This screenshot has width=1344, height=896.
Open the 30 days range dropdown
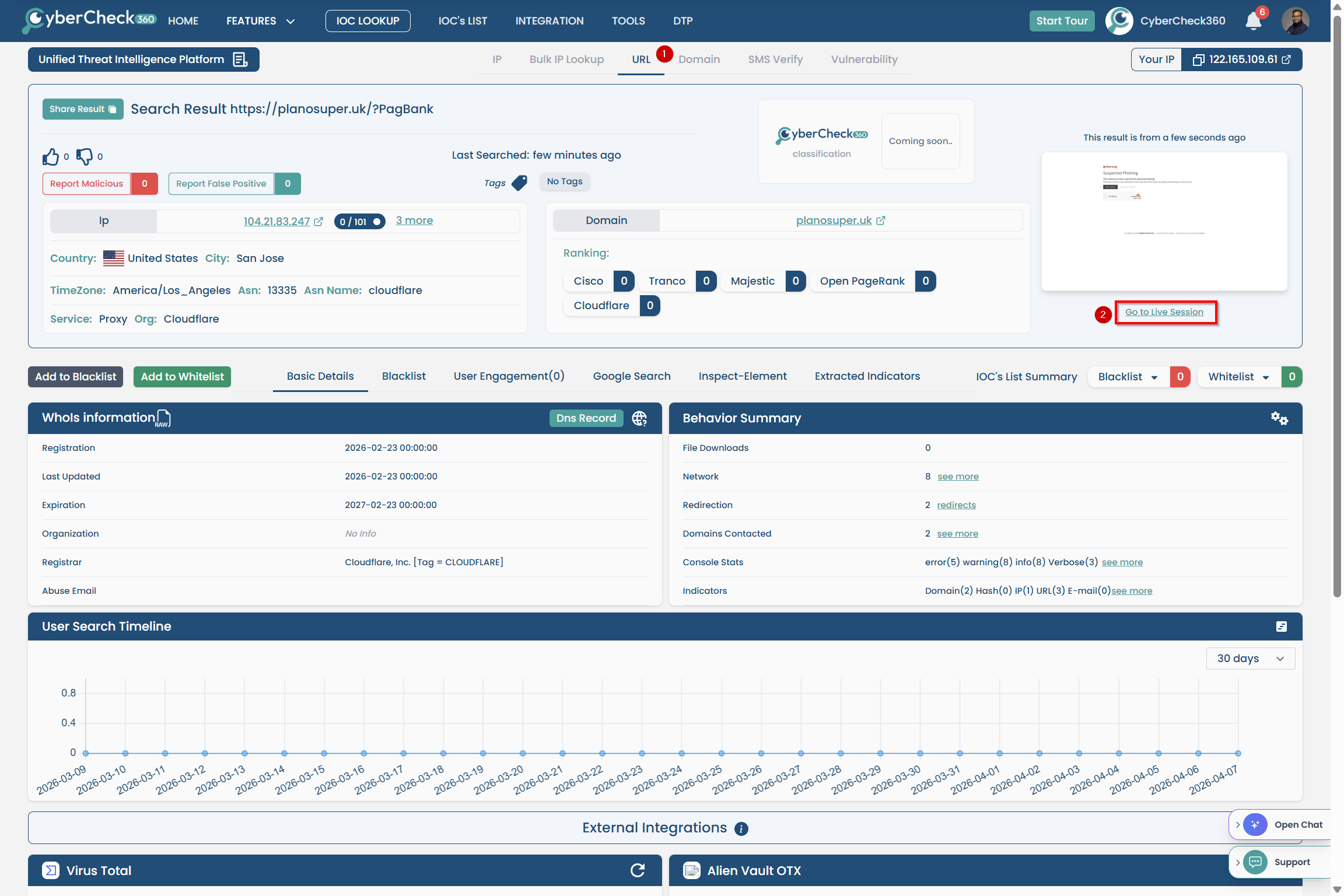1251,659
